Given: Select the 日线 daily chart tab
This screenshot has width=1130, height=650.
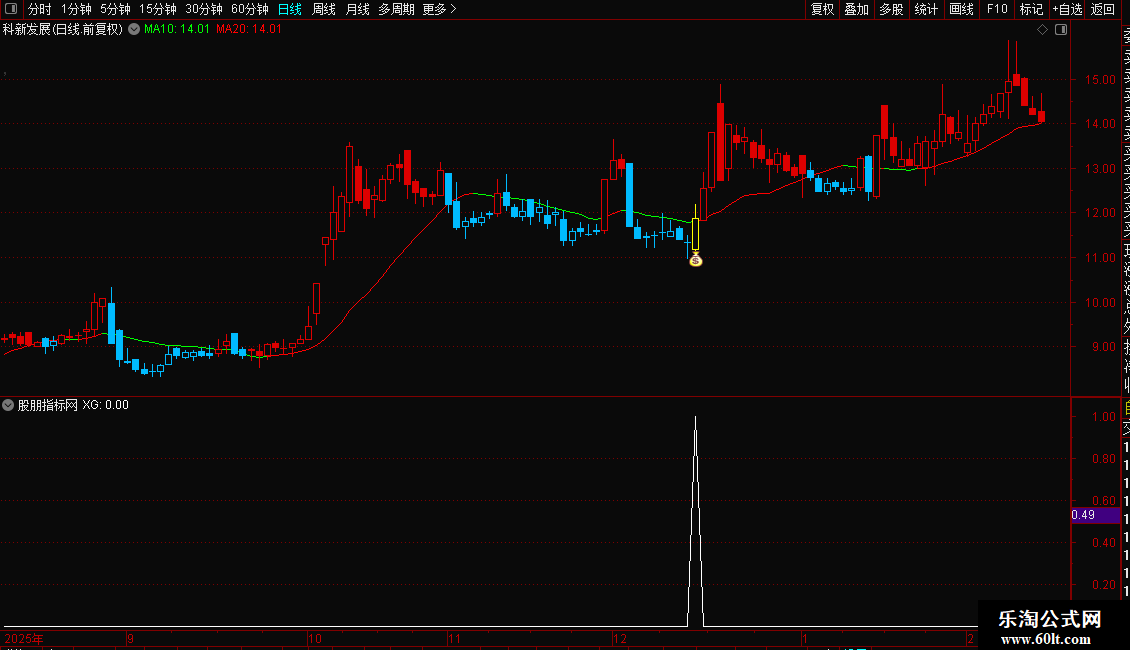Looking at the screenshot, I should (x=290, y=9).
